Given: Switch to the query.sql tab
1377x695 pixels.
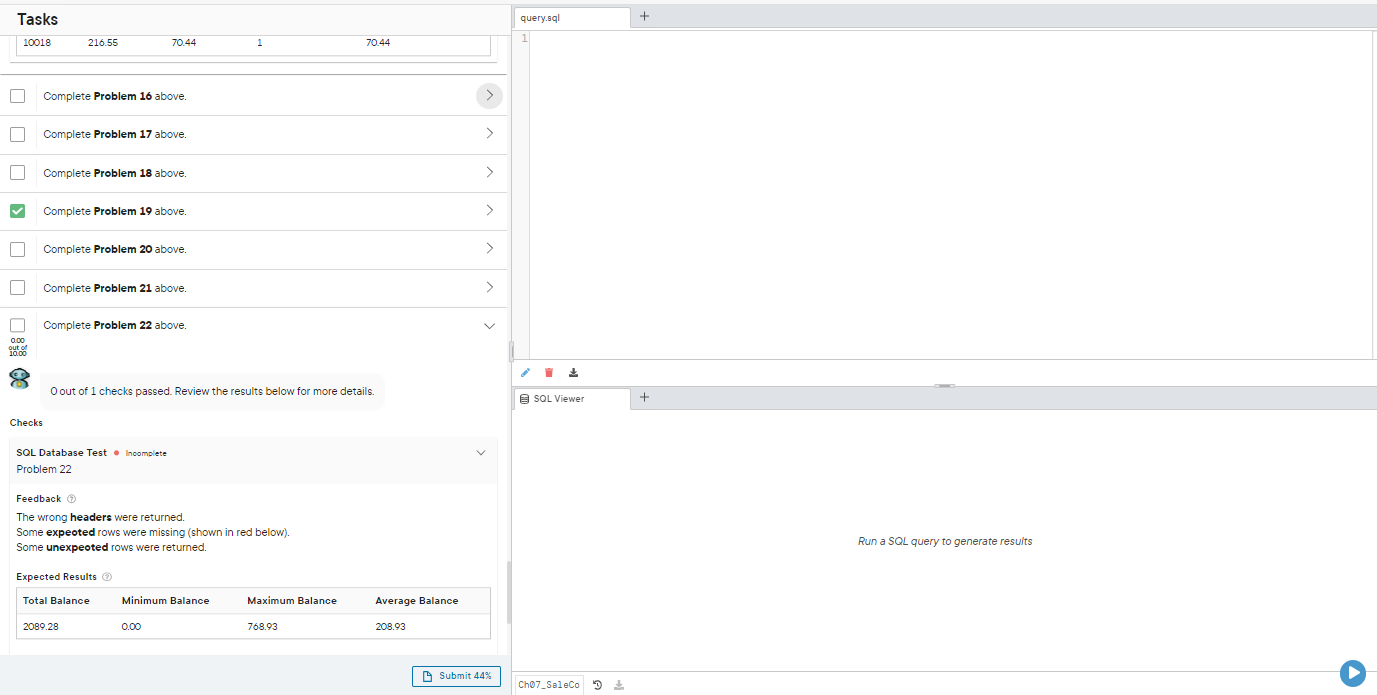Looking at the screenshot, I should click(x=572, y=18).
